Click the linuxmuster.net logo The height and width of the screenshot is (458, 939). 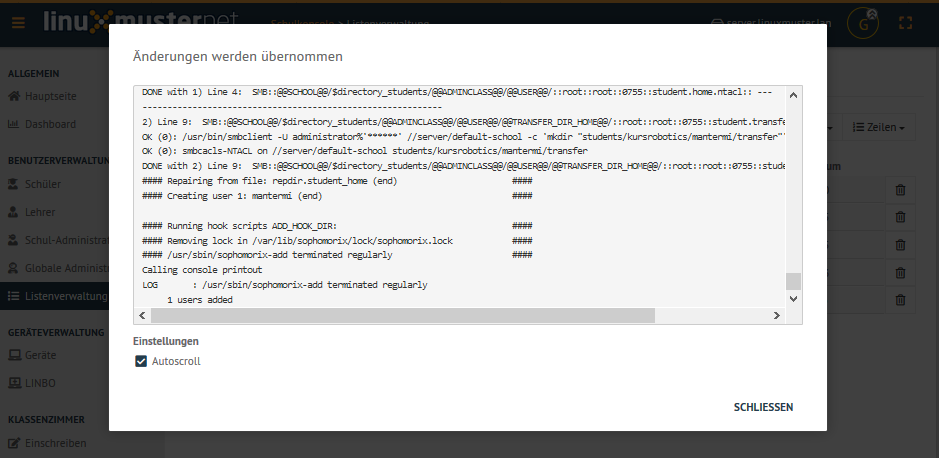(140, 23)
